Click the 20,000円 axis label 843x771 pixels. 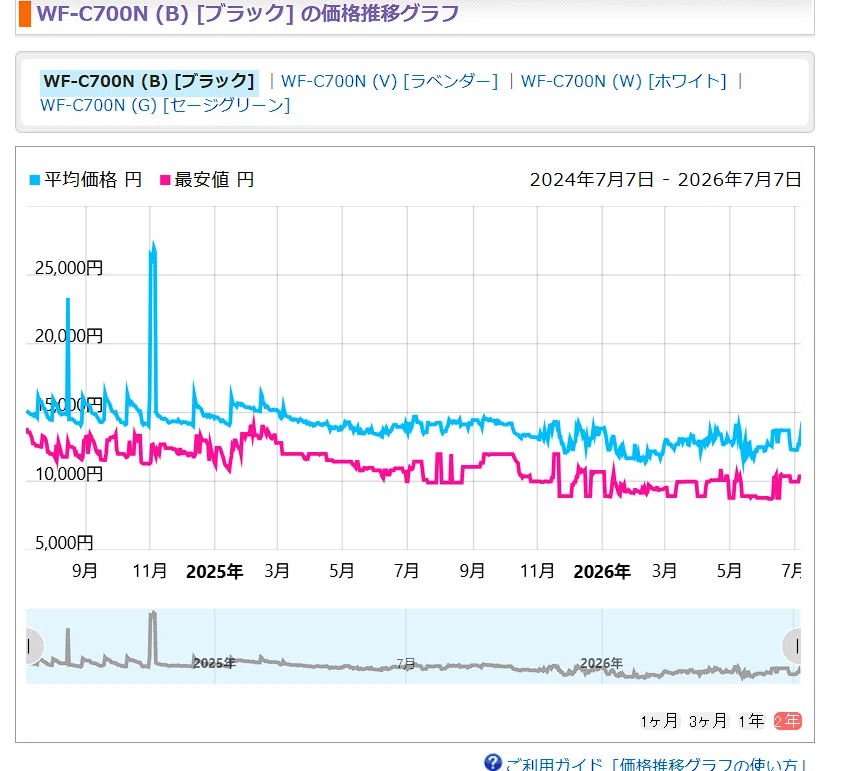tap(69, 335)
